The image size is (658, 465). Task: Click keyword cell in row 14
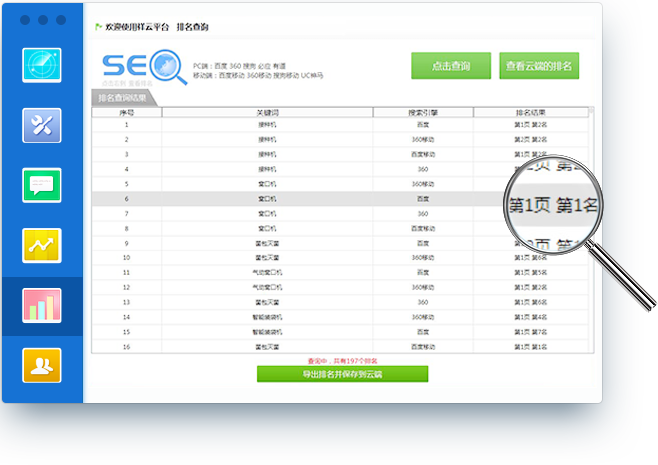pos(267,317)
